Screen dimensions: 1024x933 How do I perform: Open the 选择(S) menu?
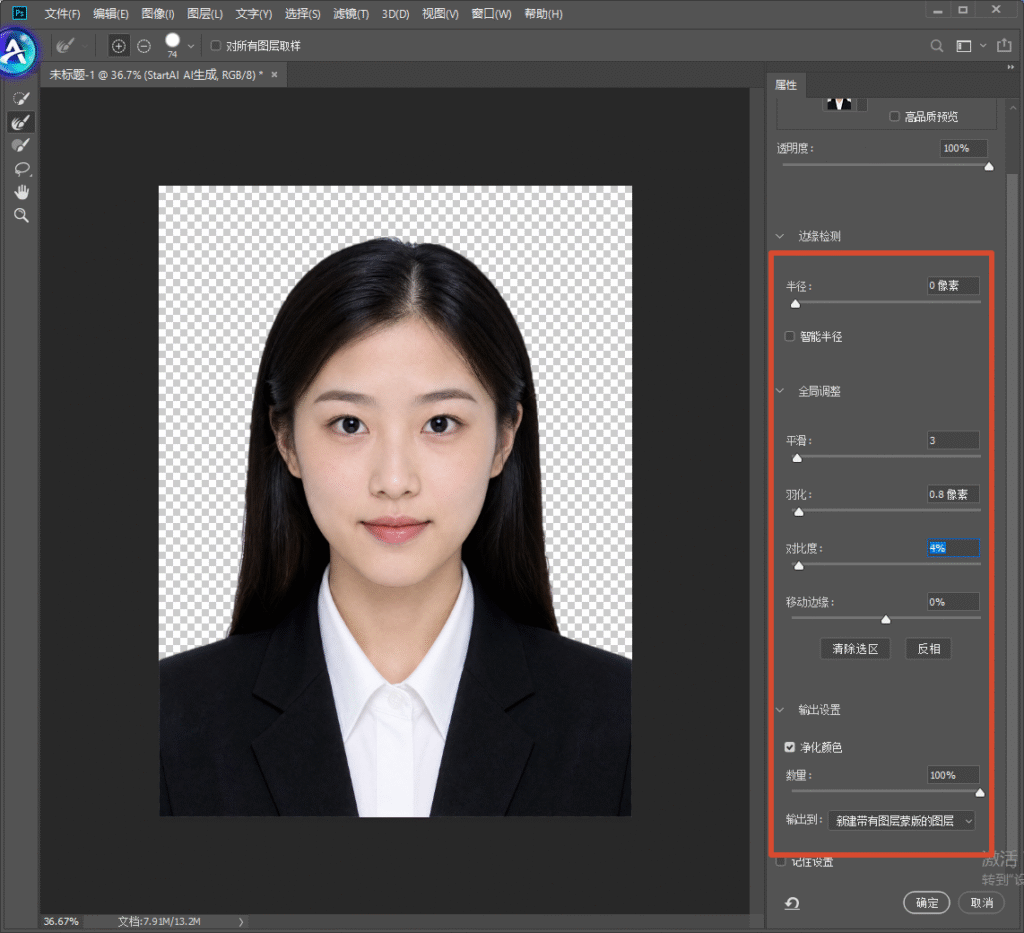(303, 14)
